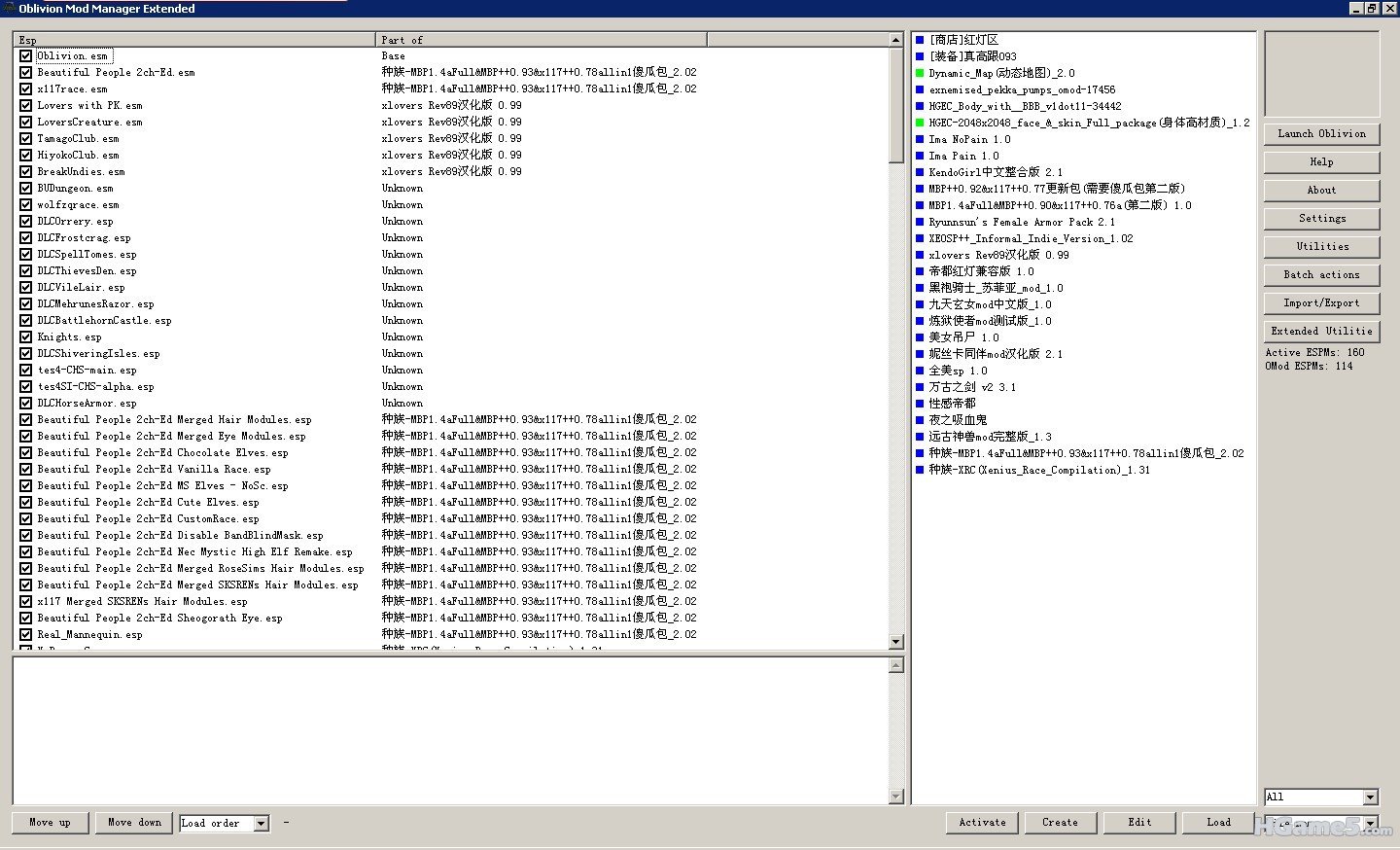1400x850 pixels.
Task: Disable Real_Mannequin.esp checkbox
Action: (x=25, y=635)
